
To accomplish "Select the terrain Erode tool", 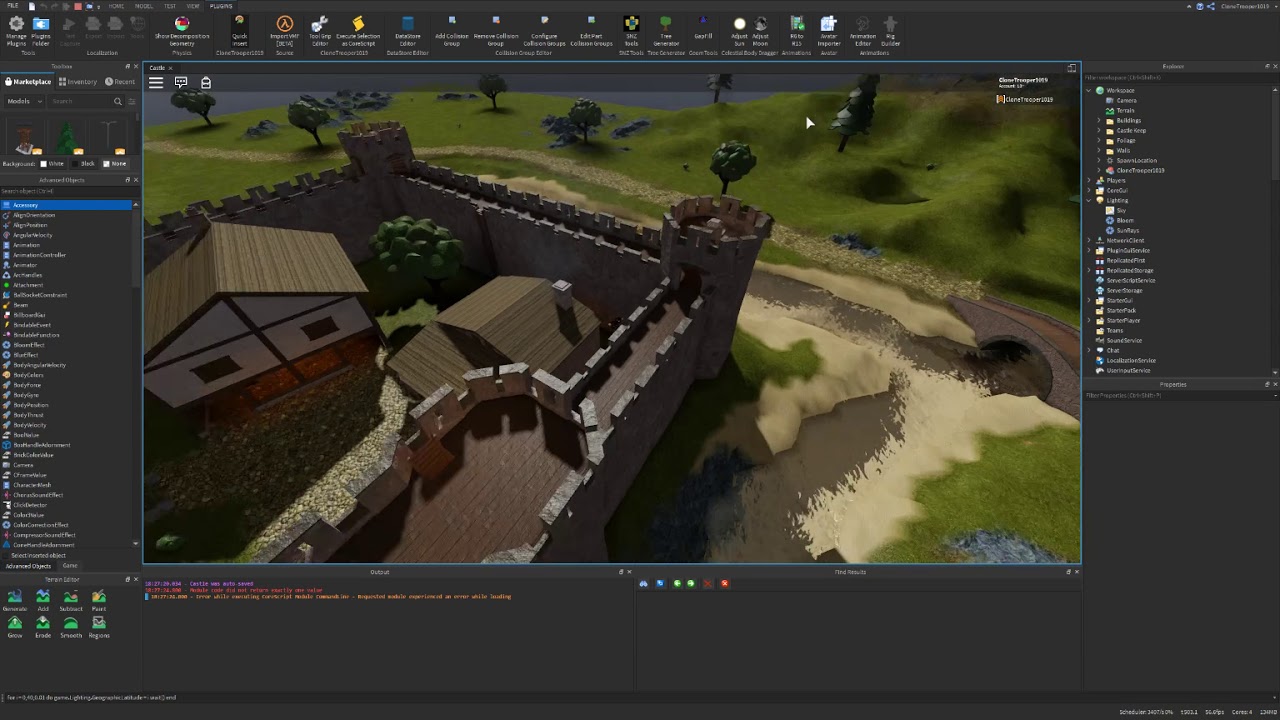I will [43, 627].
